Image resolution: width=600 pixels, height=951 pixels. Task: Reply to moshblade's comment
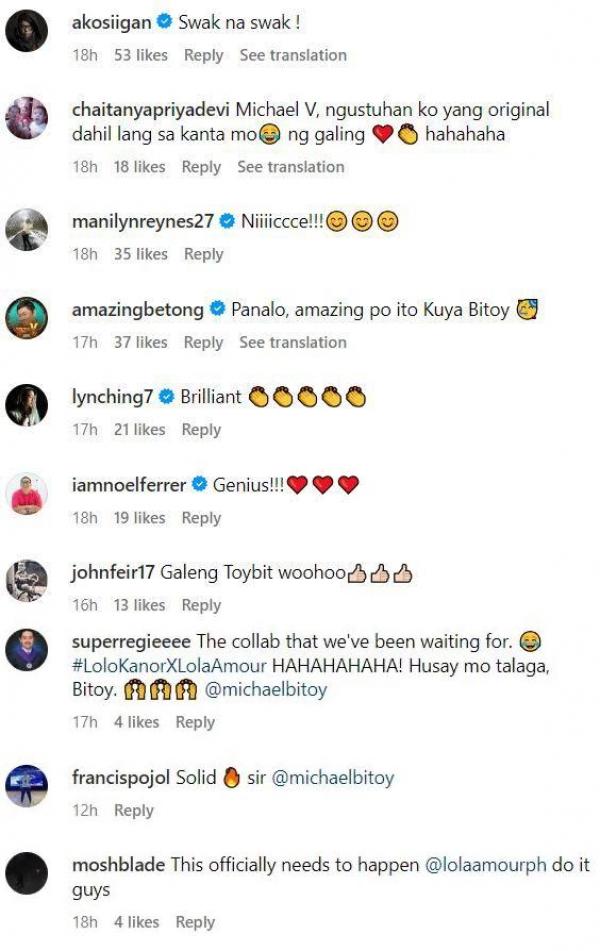click(195, 922)
